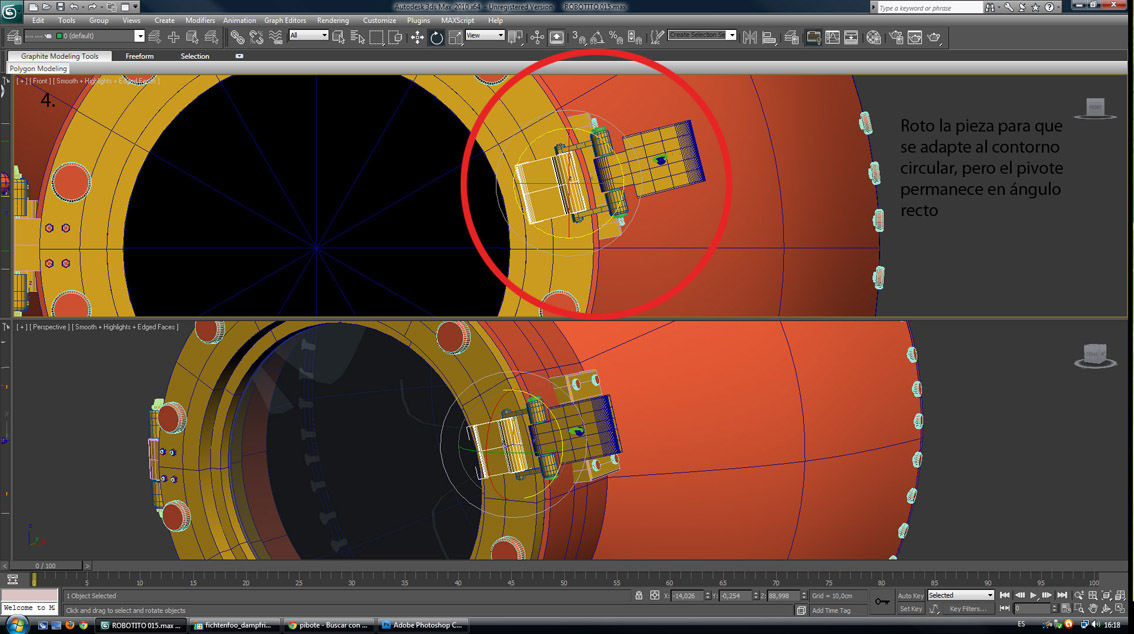This screenshot has width=1134, height=634.
Task: Click the Align tool icon
Action: [769, 37]
